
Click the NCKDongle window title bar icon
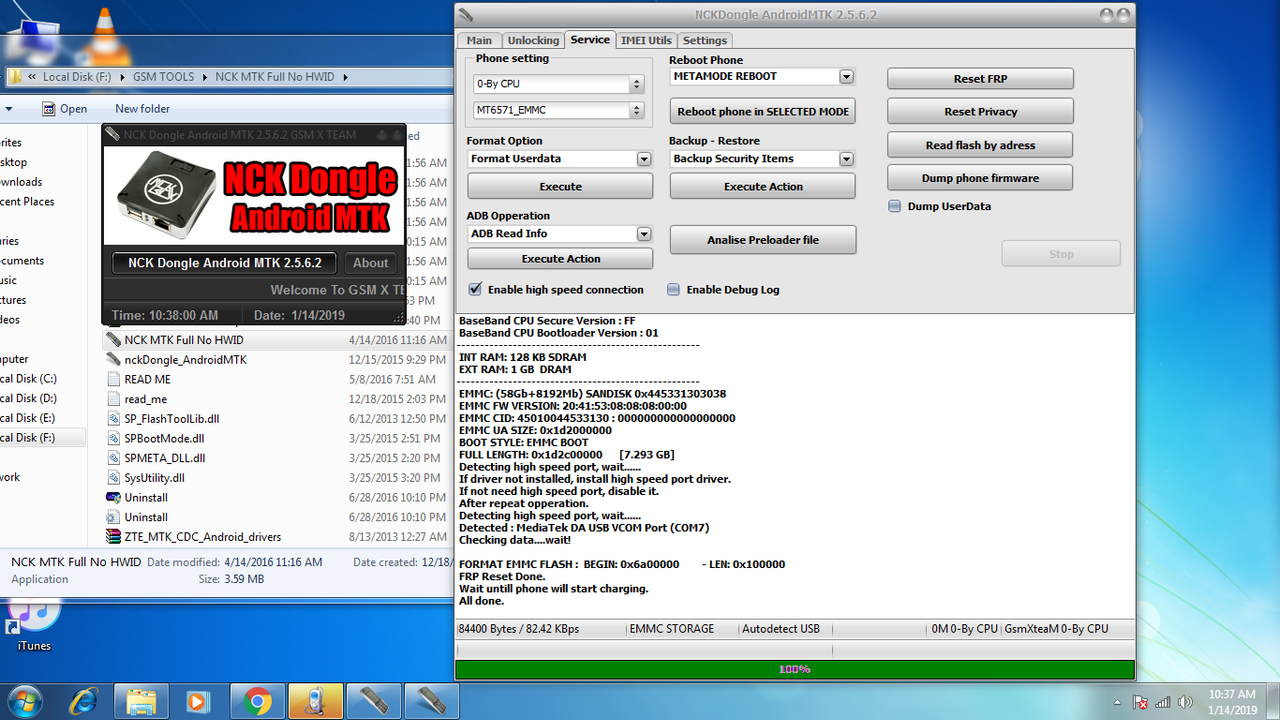tap(466, 15)
